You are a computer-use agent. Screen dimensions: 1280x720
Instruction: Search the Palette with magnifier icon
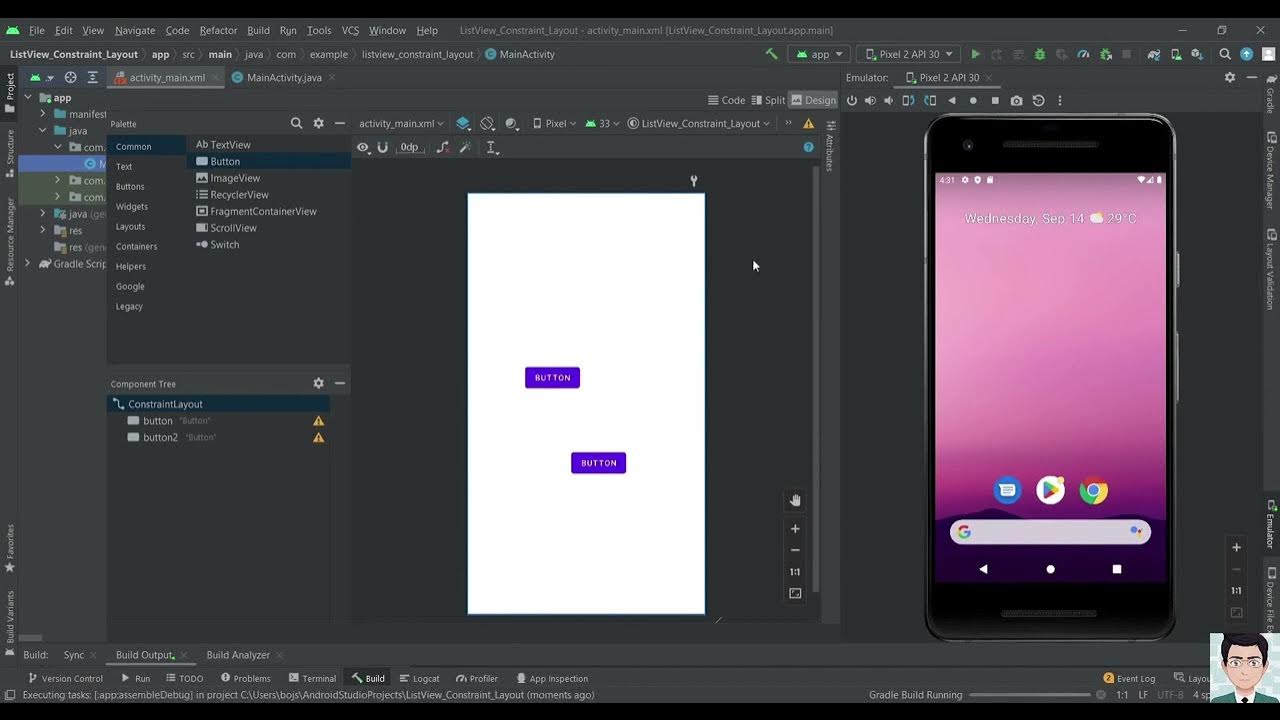pyautogui.click(x=296, y=123)
